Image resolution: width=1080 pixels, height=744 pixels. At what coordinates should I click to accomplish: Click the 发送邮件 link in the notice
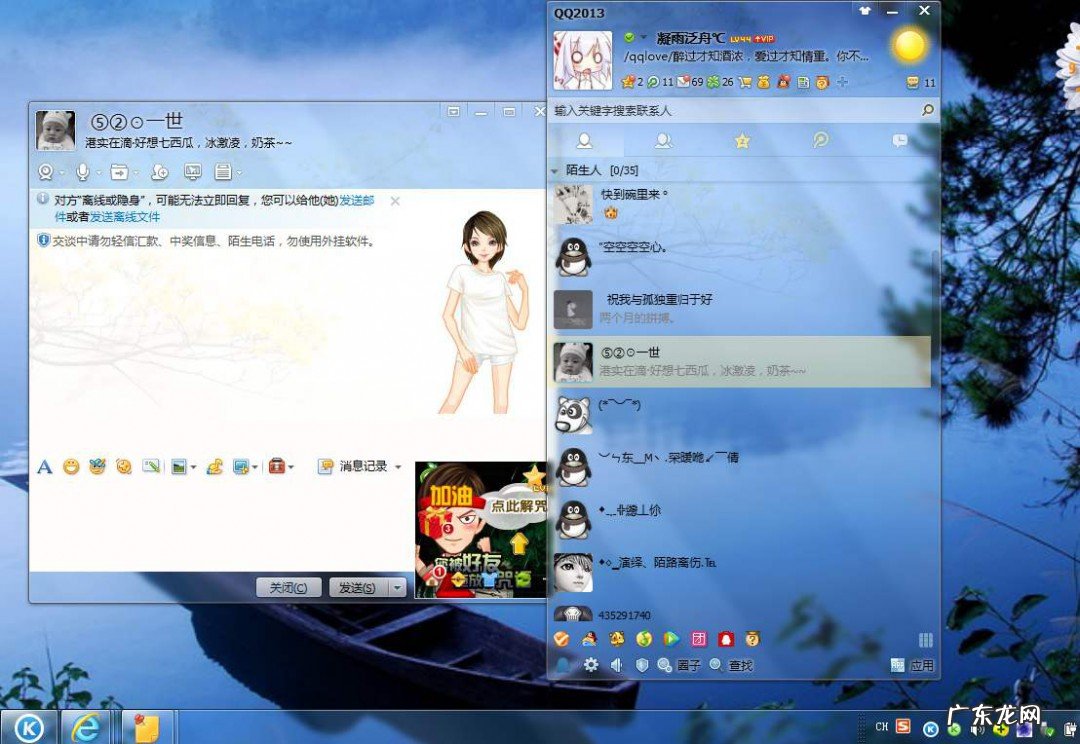click(358, 199)
